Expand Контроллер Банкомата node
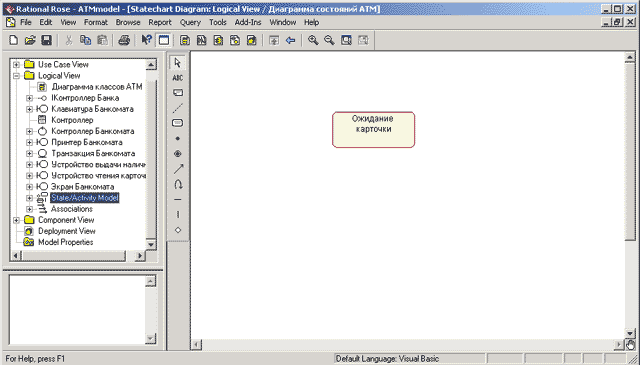 (29, 131)
